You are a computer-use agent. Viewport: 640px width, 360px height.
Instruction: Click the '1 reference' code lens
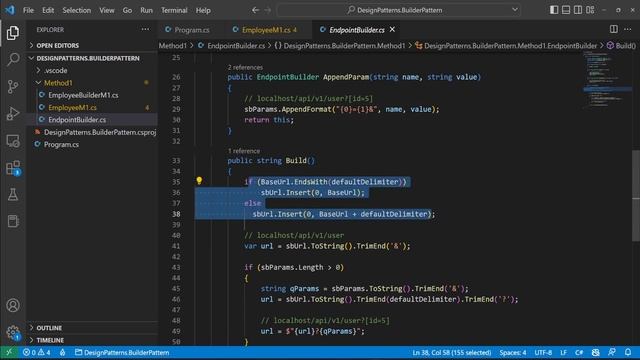[x=244, y=151]
